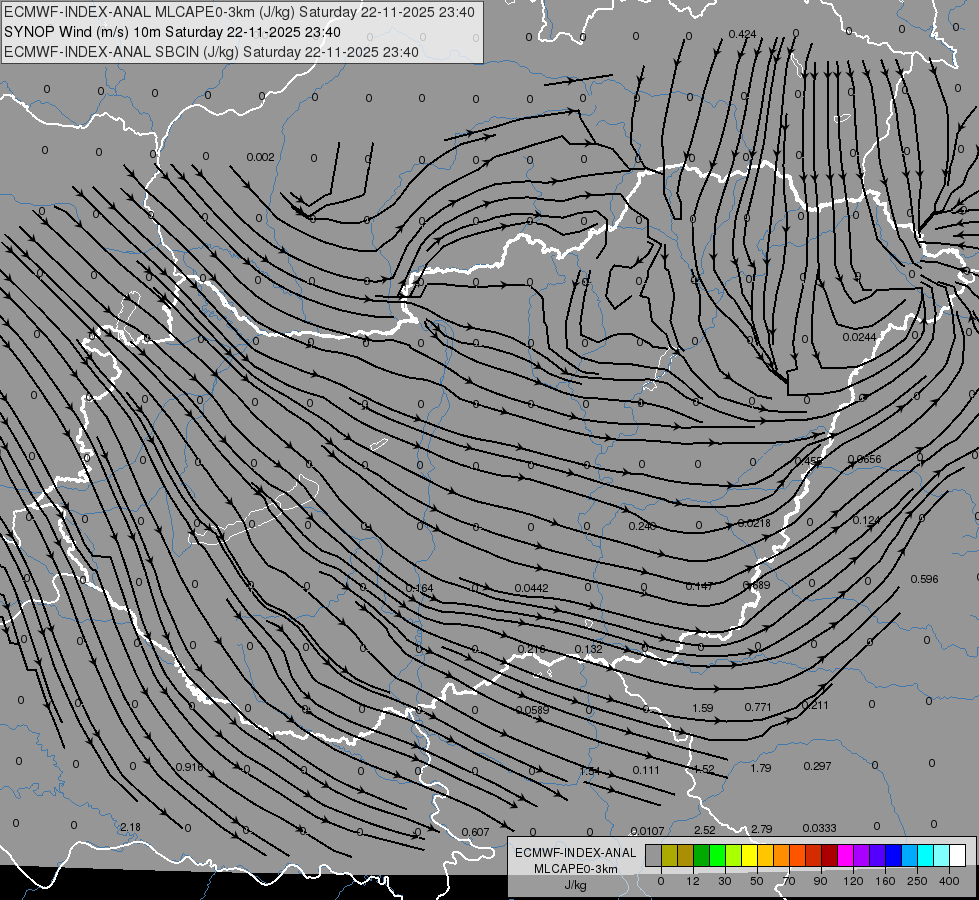Click the legend tick value 90

(820, 881)
